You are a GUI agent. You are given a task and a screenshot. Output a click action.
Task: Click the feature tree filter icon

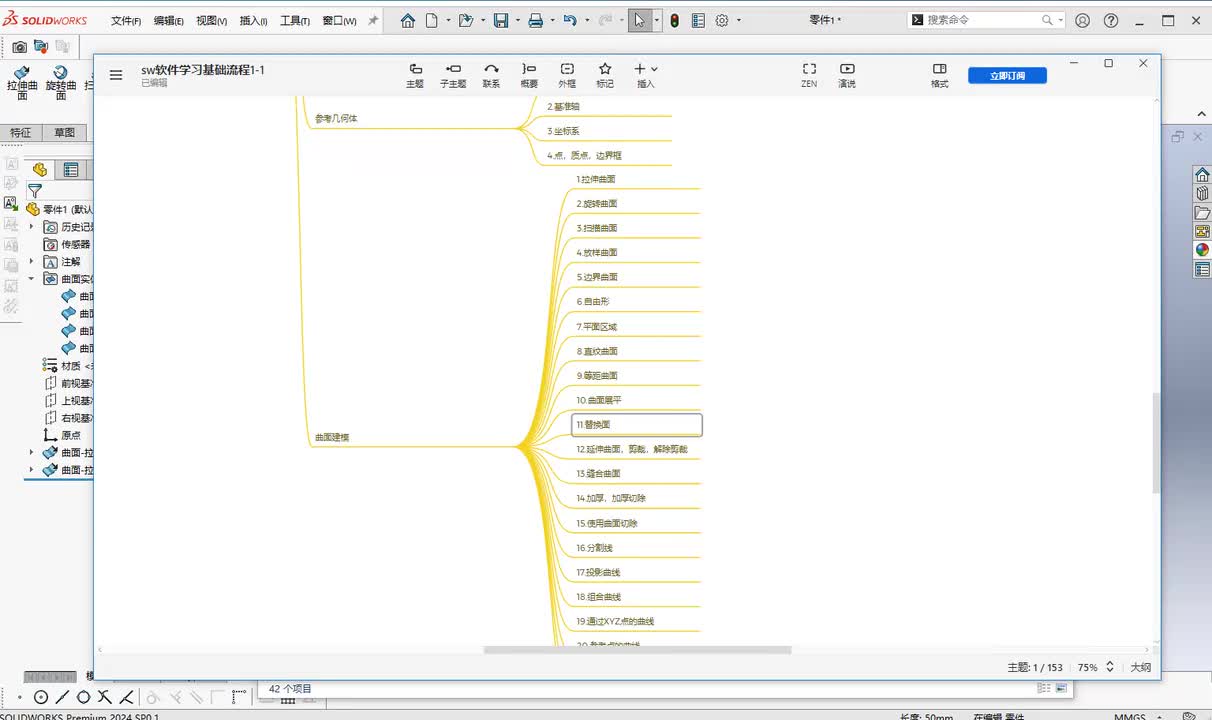point(35,191)
